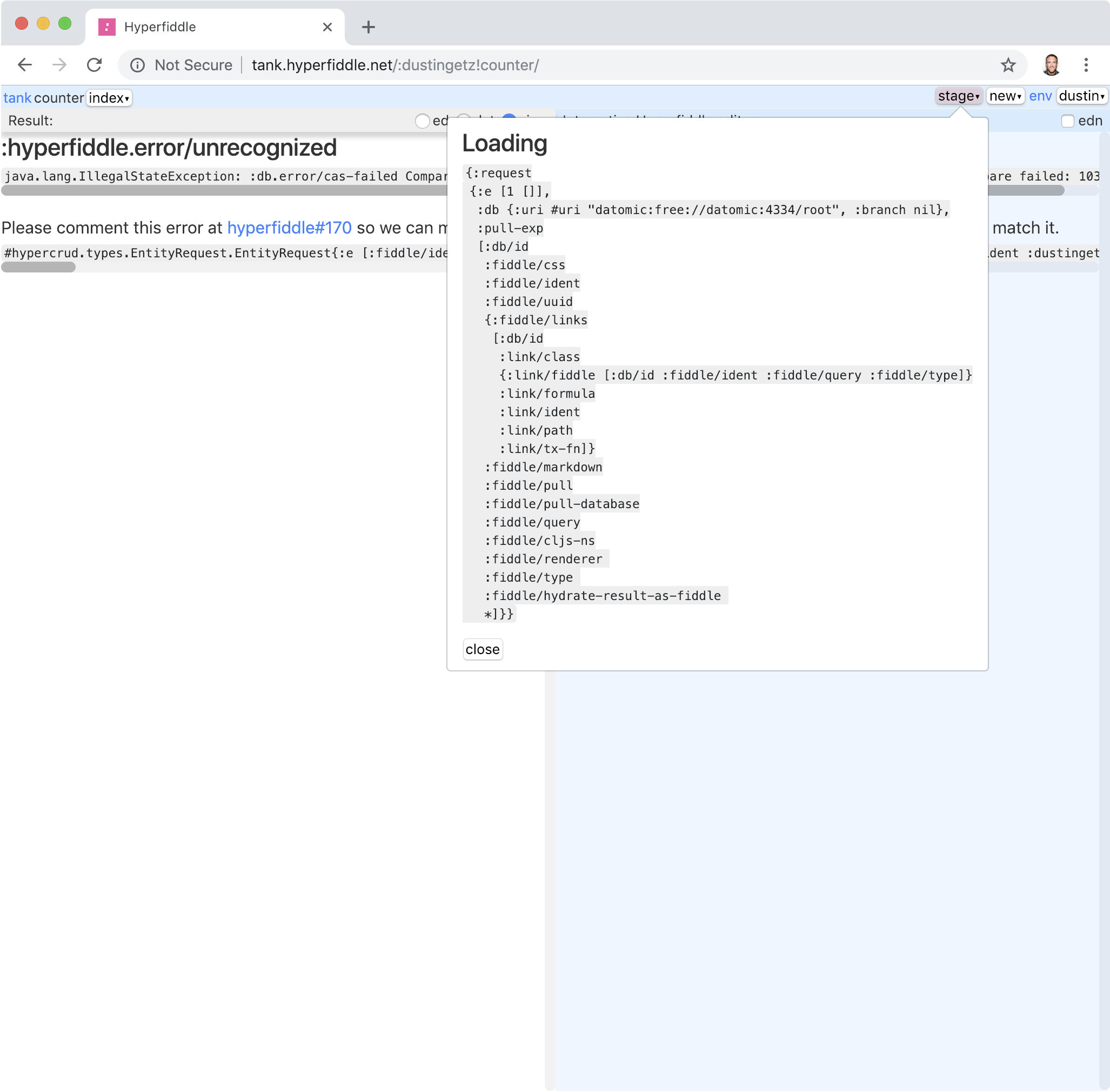Screen dimensions: 1110x1092
Task: View site info via Not Secure icon
Action: (x=138, y=65)
